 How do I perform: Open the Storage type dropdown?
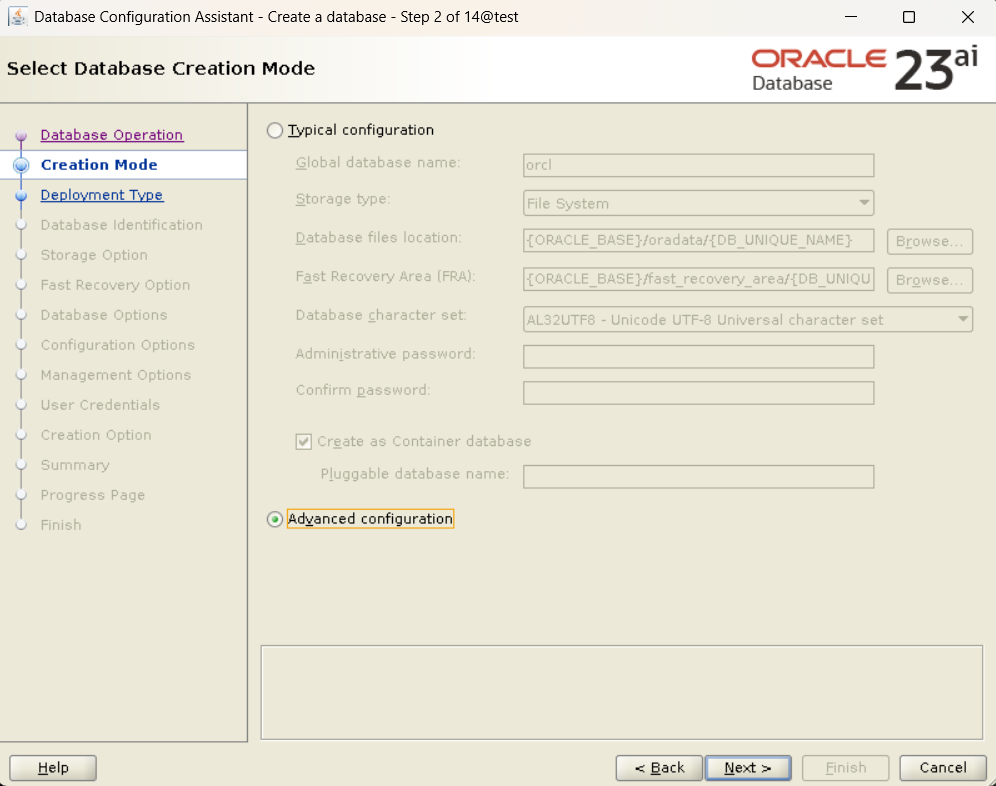click(698, 203)
